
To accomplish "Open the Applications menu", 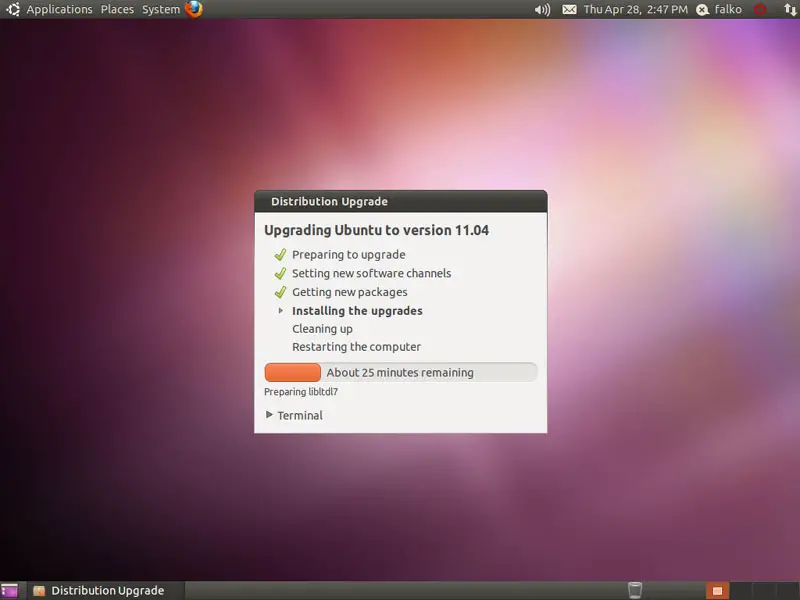I will click(59, 9).
